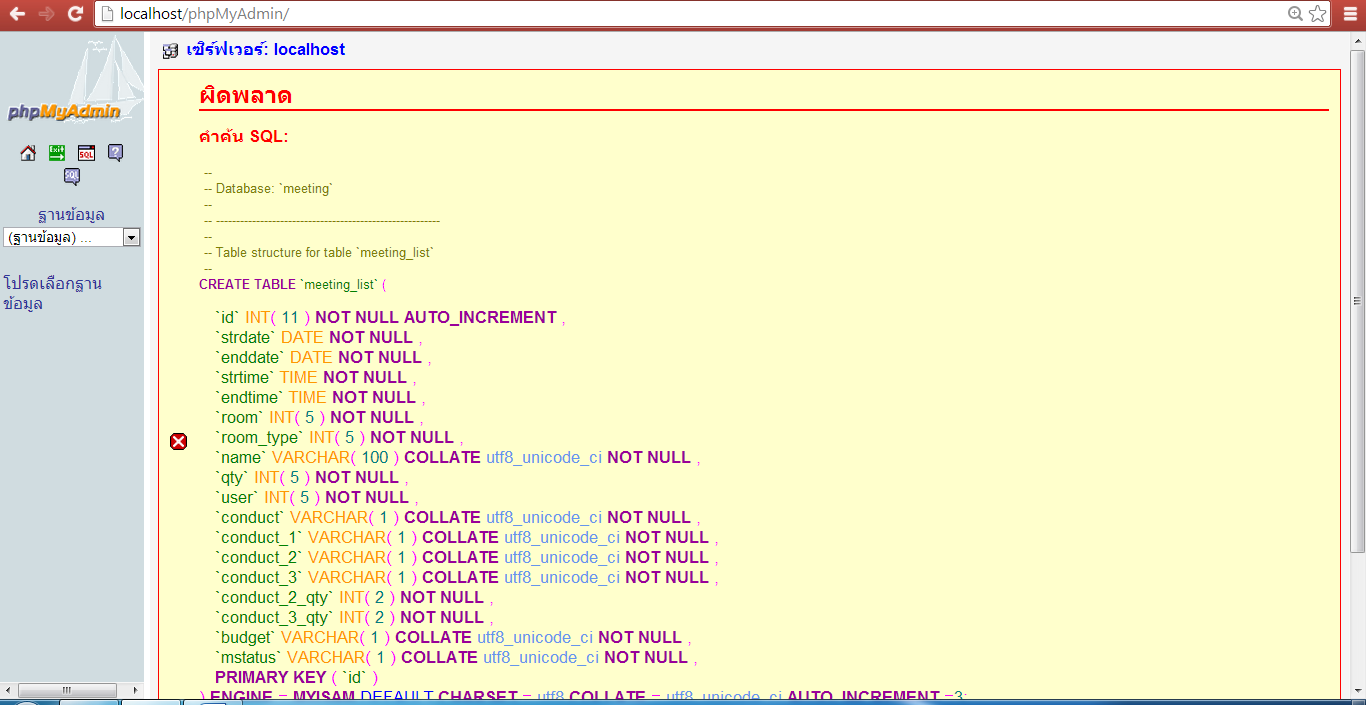Click the red error heading text
1366x705 pixels.
246,96
